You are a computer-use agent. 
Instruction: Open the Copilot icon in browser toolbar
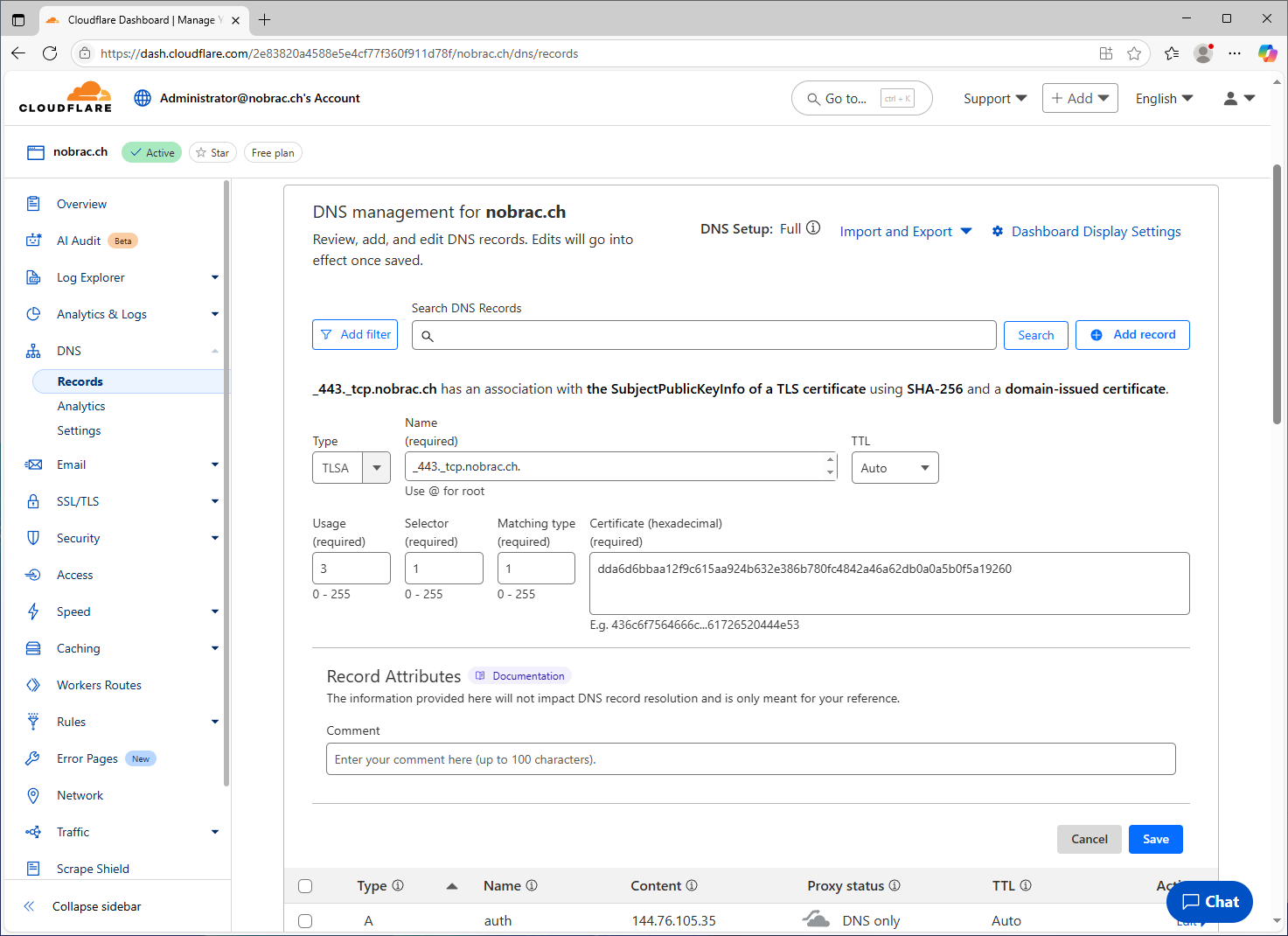point(1267,53)
